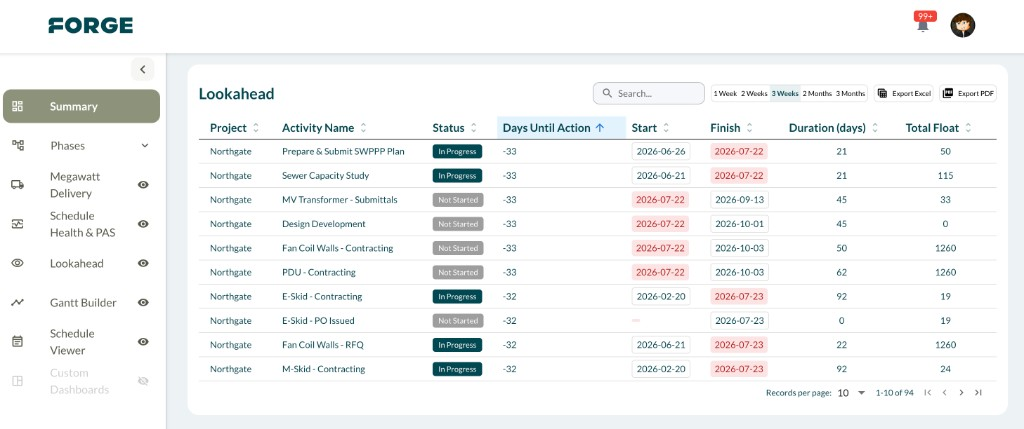Click the Schedule Viewer calendar icon
Viewport: 1024px width, 429px height.
coord(18,342)
